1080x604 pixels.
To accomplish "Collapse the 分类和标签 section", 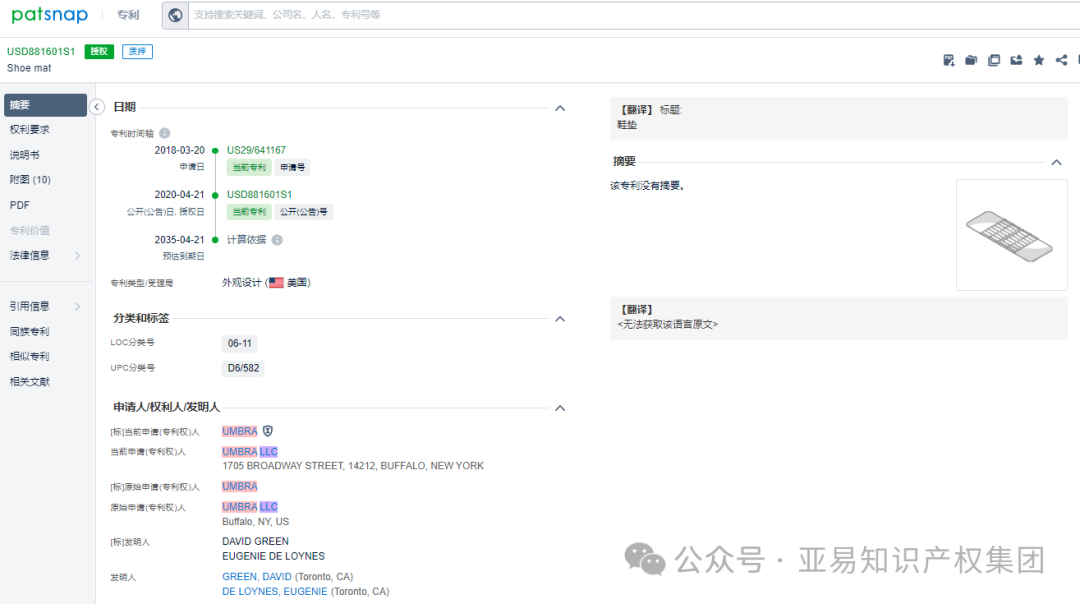I will coord(560,319).
